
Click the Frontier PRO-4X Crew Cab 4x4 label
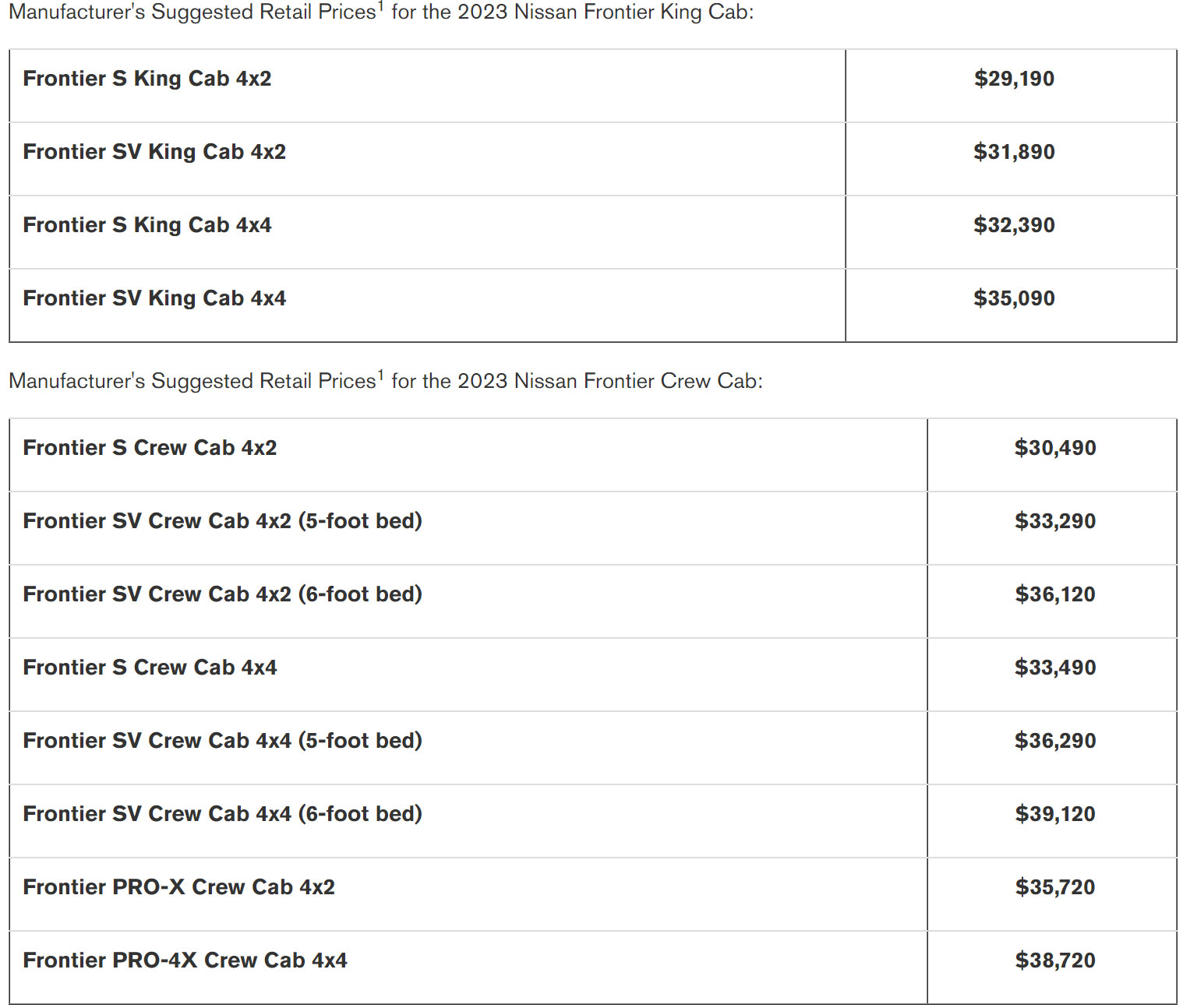tap(185, 960)
